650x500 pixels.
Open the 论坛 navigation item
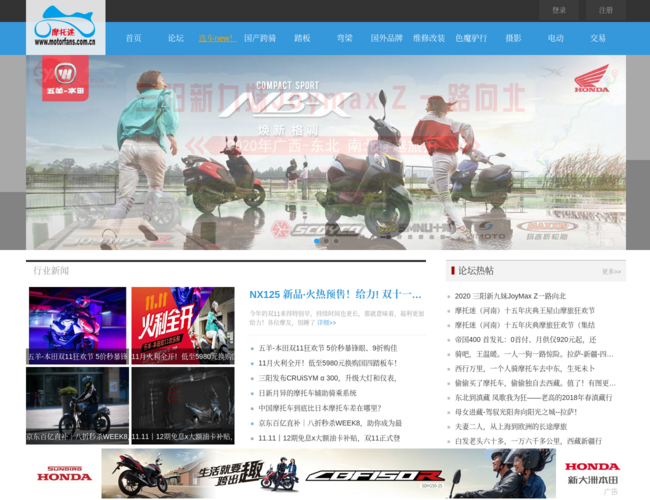pyautogui.click(x=176, y=38)
